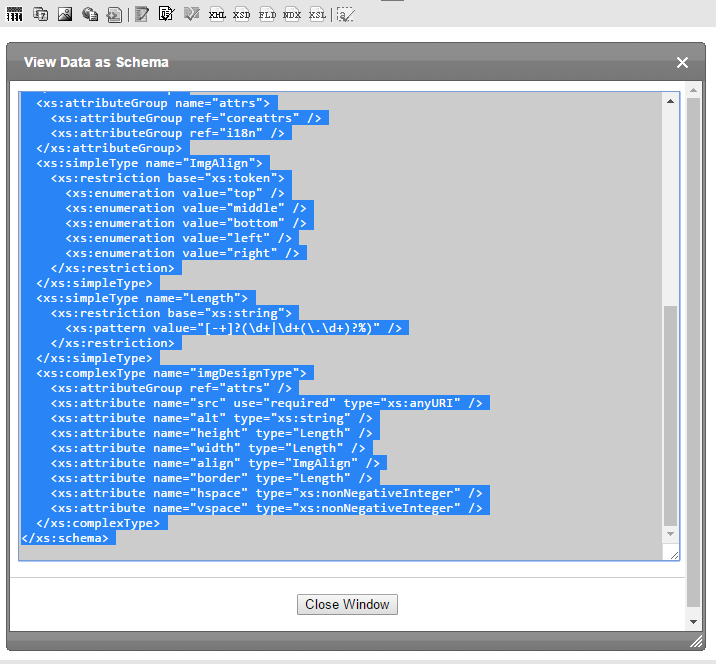Click the restriction base="xs:token" line
This screenshot has width=716, height=664.
pyautogui.click(x=168, y=178)
